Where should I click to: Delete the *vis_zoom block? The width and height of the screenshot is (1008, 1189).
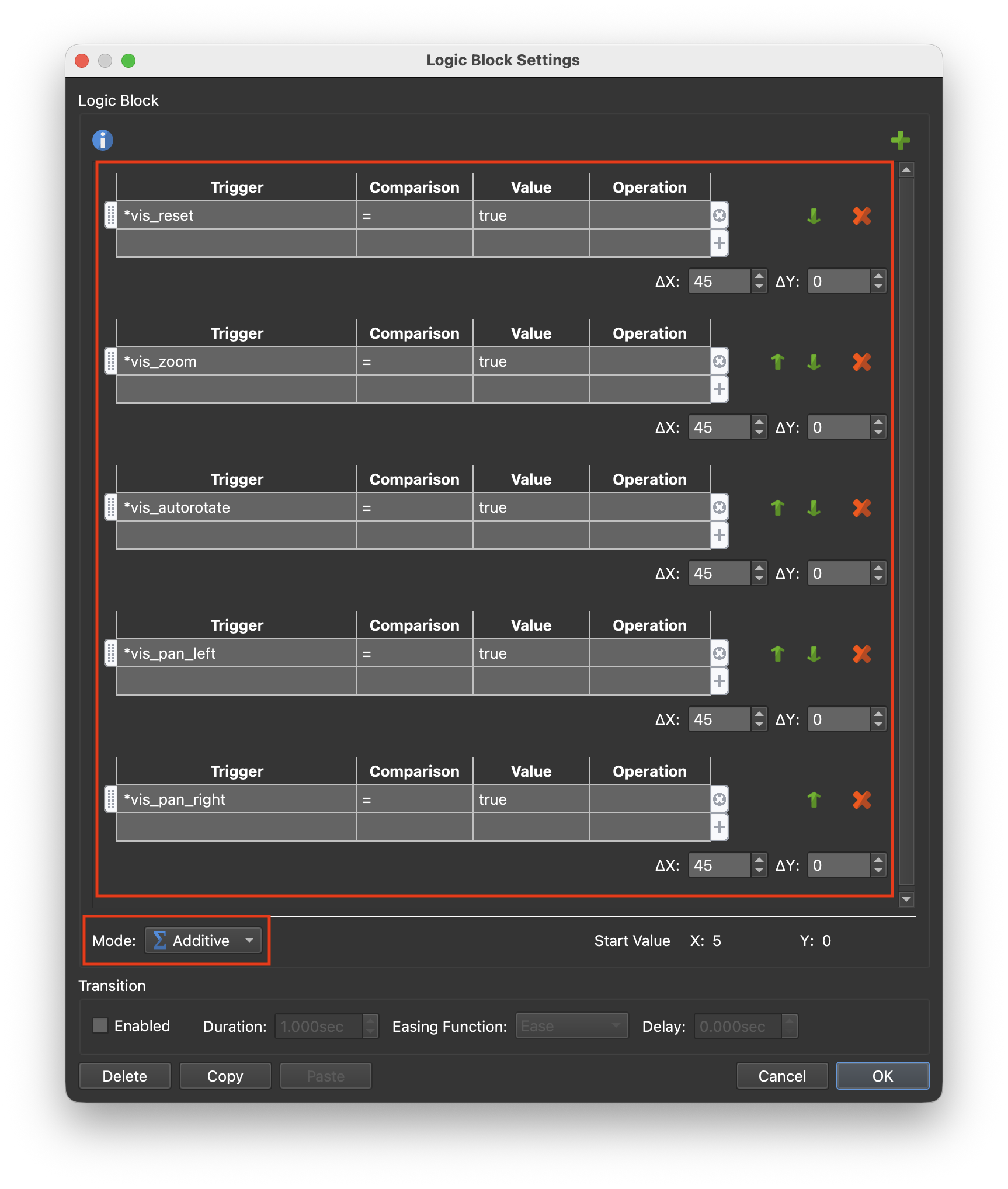point(861,362)
